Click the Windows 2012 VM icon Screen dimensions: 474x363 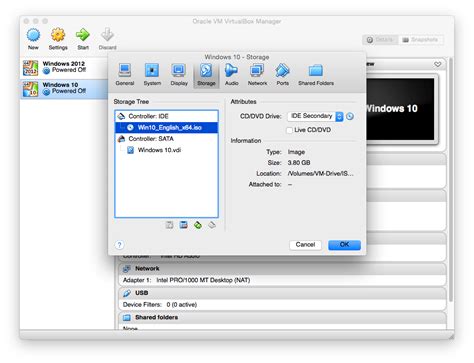point(30,68)
